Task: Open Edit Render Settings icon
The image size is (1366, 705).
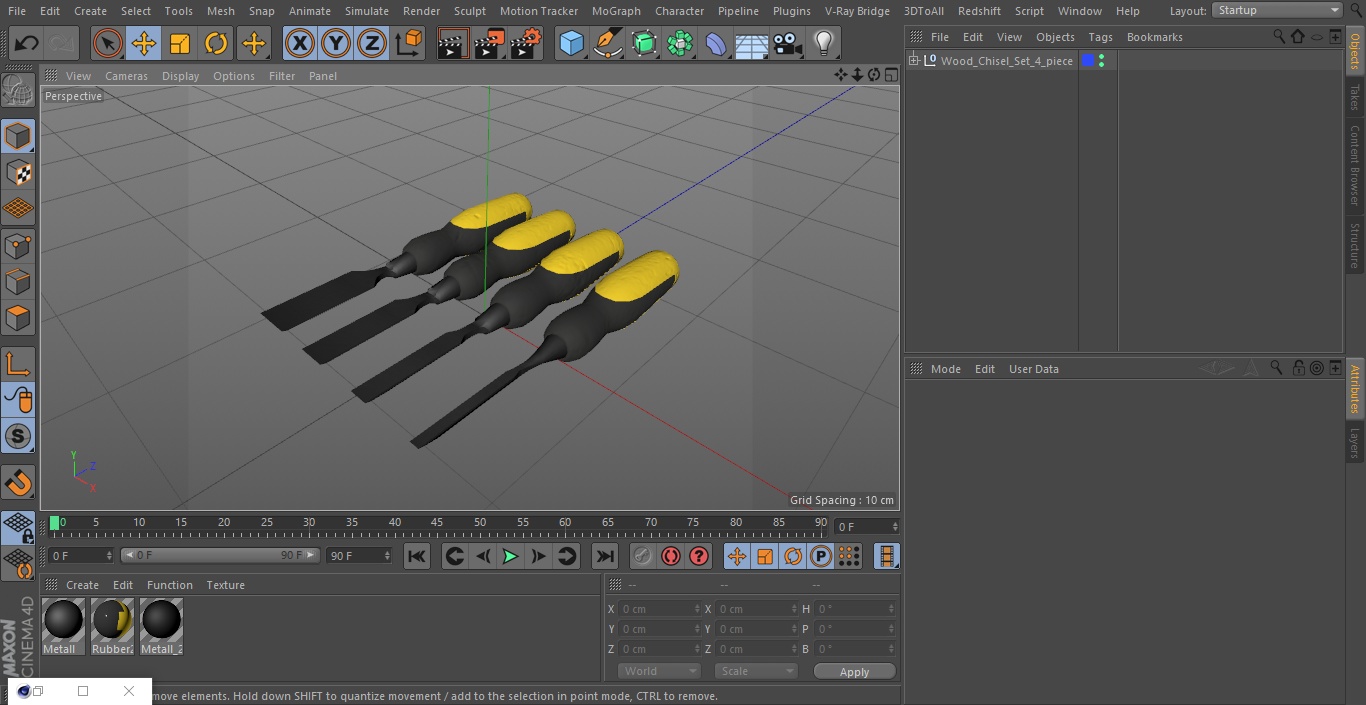Action: pos(526,44)
